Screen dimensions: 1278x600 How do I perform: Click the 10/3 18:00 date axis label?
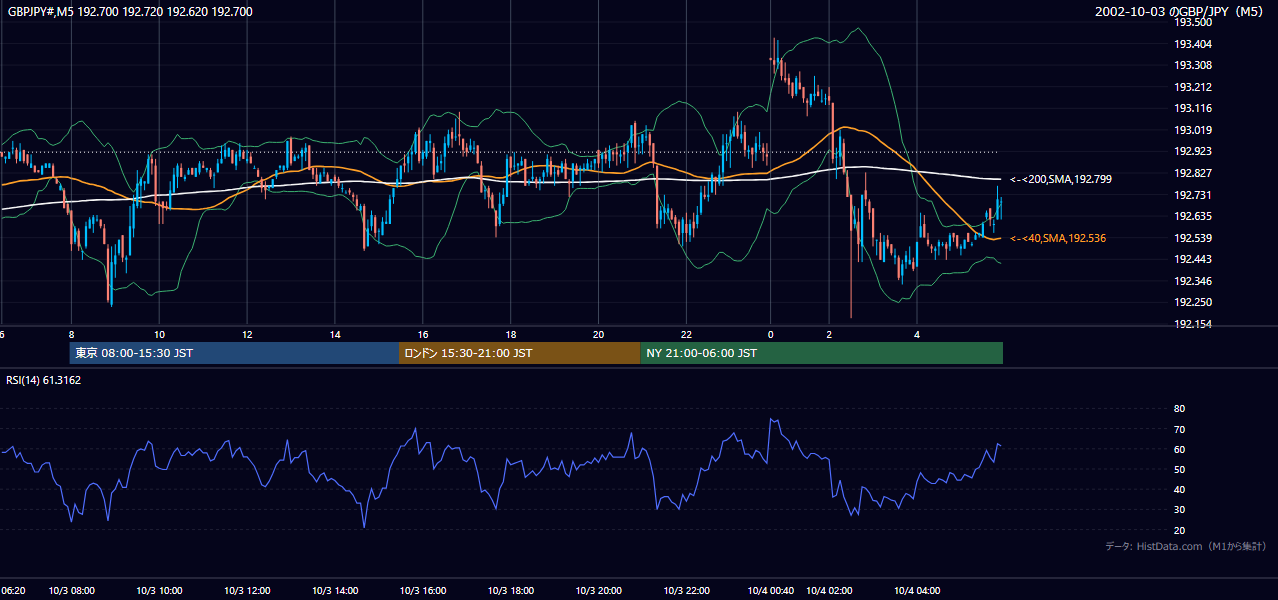point(511,590)
